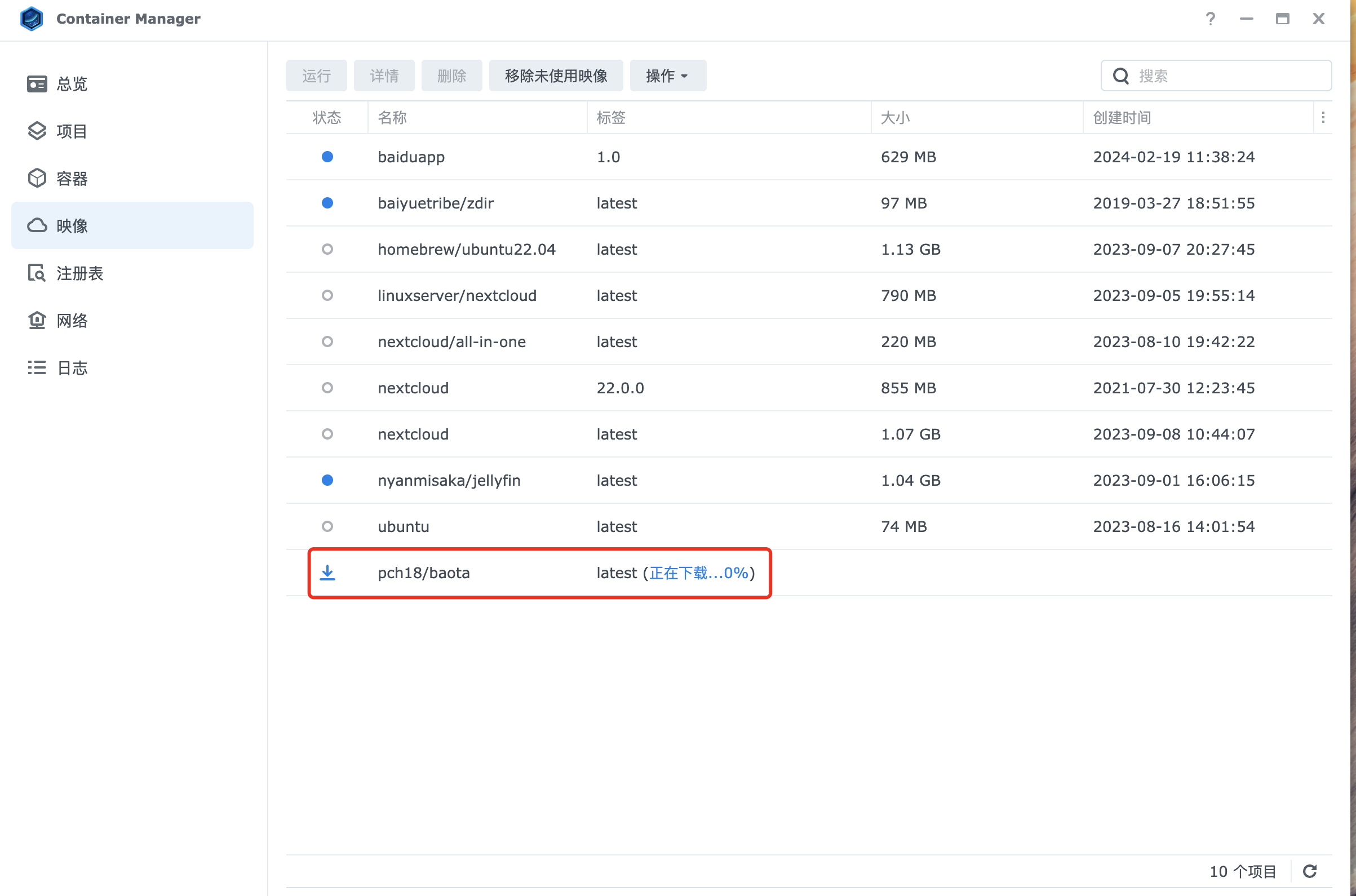Screen dimensions: 1356x896
Task: Click the blue status dot for nyanmisaka/jellyfin
Action: pyautogui.click(x=327, y=480)
